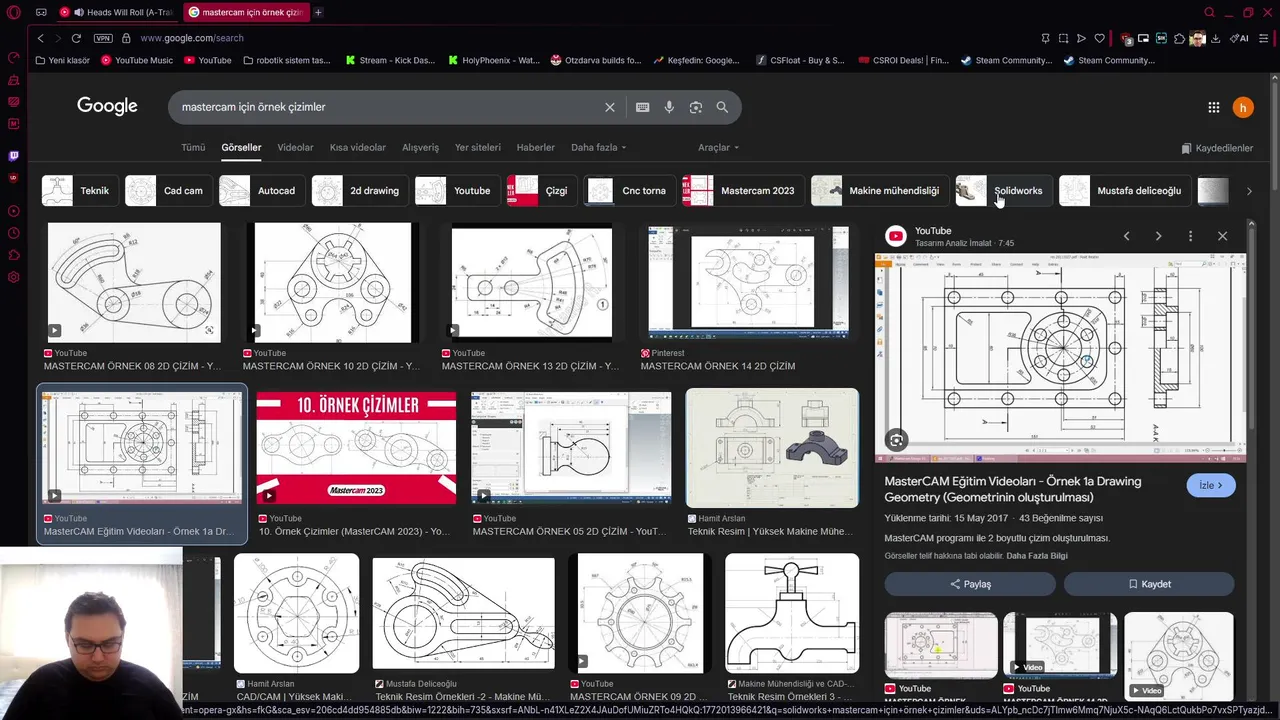The height and width of the screenshot is (720, 1280).
Task: Click the Google search input field
Action: [388, 107]
